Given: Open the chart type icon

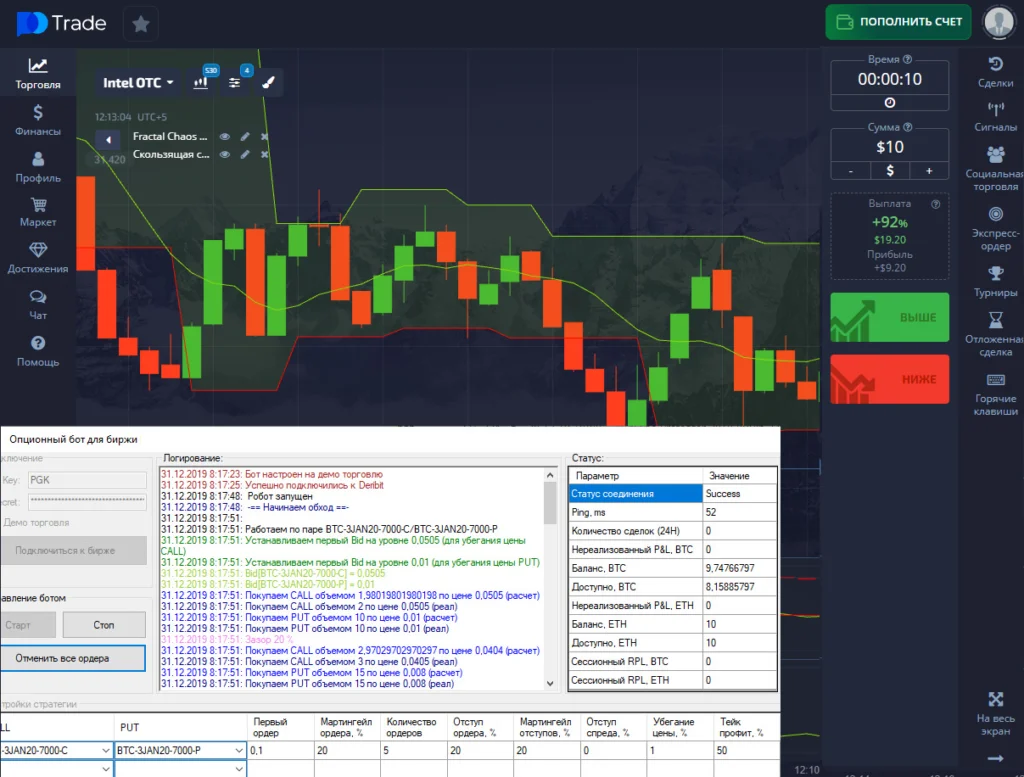Looking at the screenshot, I should (201, 83).
